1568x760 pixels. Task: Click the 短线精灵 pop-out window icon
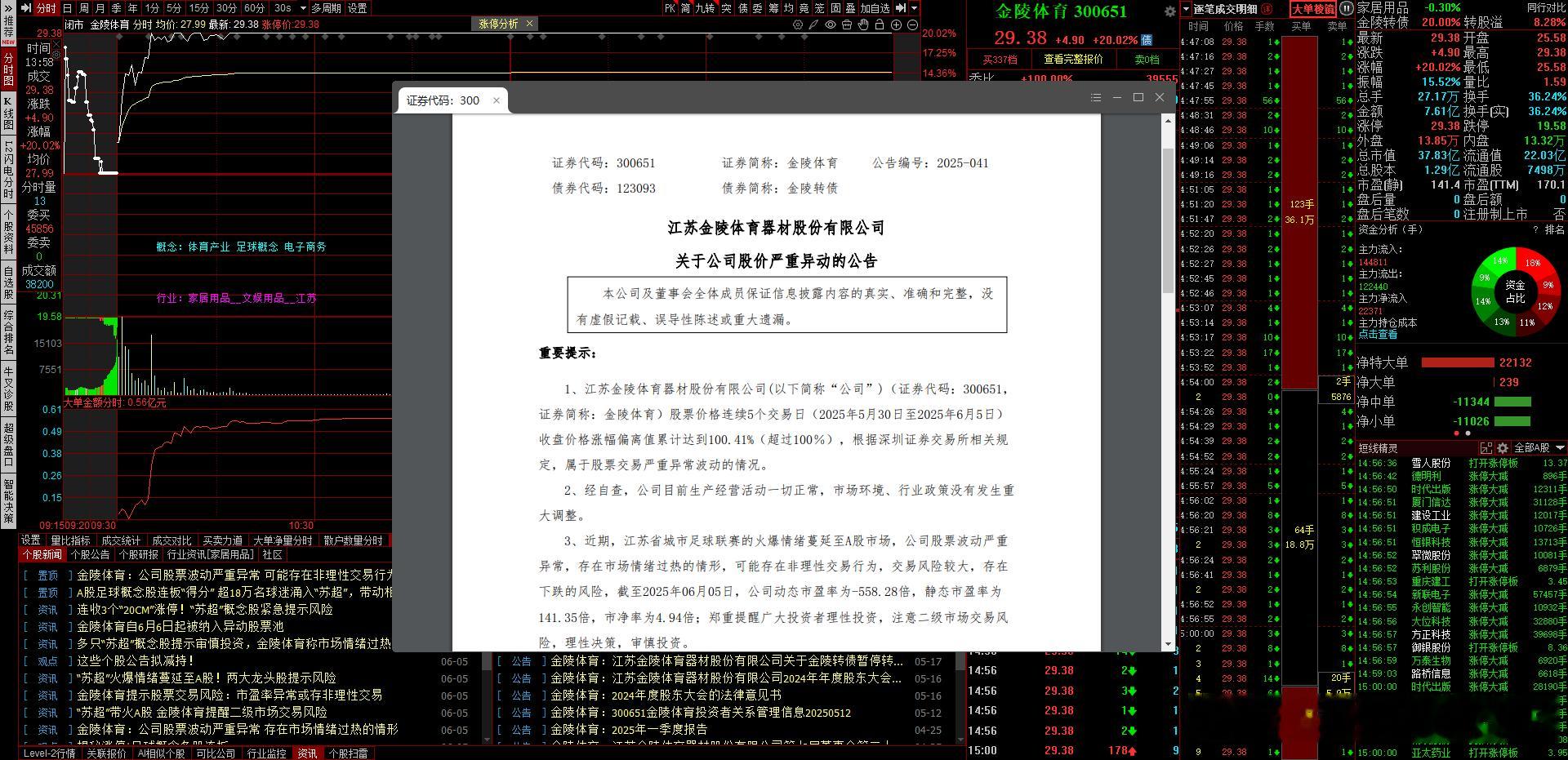click(x=1486, y=447)
